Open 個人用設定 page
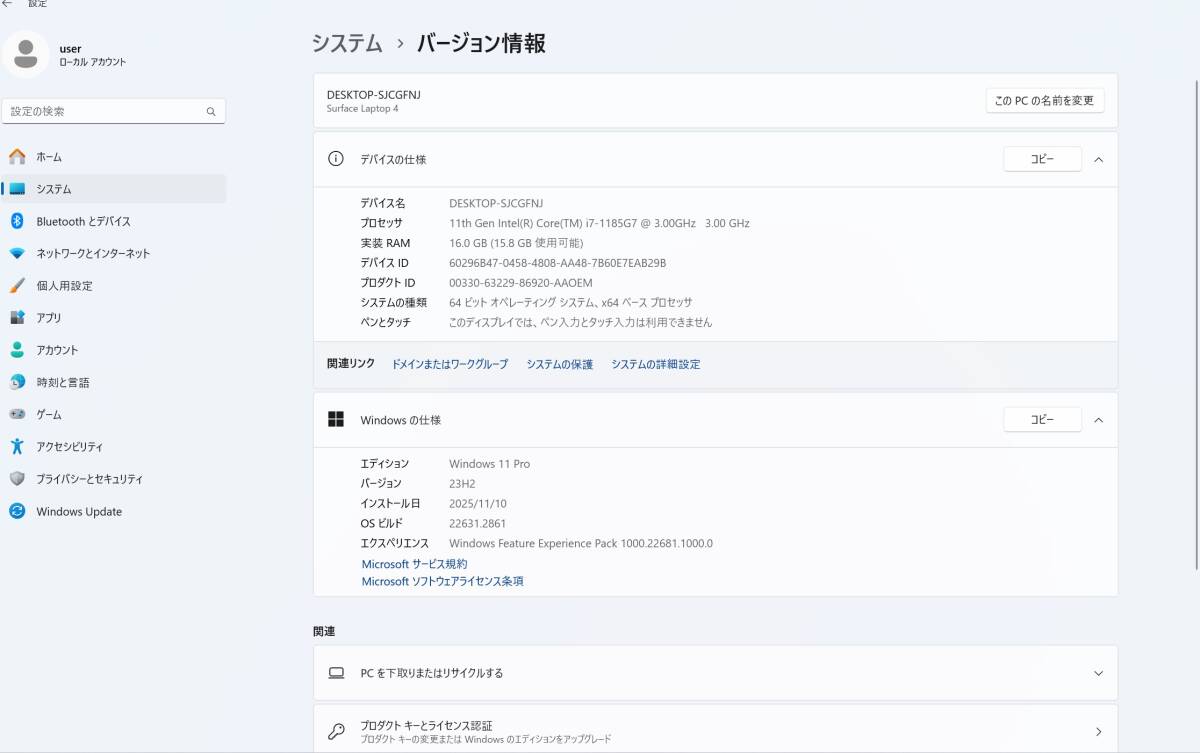Viewport: 1200px width, 753px height. coord(114,286)
